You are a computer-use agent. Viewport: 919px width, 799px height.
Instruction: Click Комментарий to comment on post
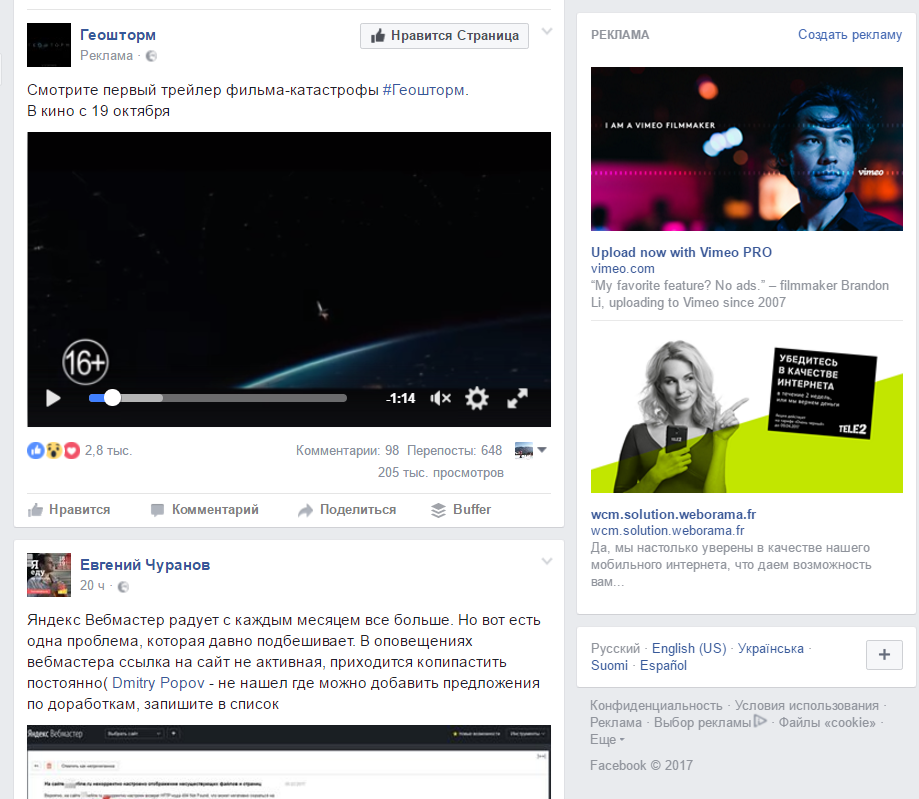coord(205,509)
